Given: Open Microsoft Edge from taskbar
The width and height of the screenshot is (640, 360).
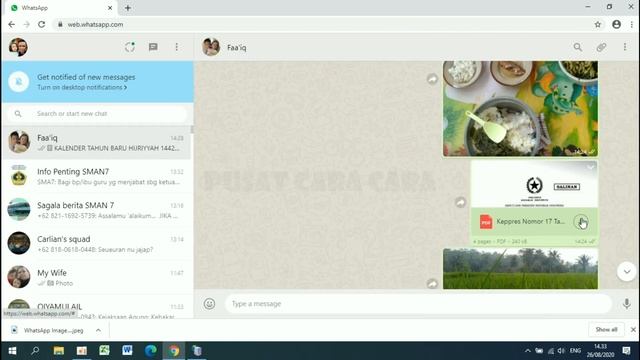Looking at the screenshot, I should pyautogui.click(x=151, y=351).
